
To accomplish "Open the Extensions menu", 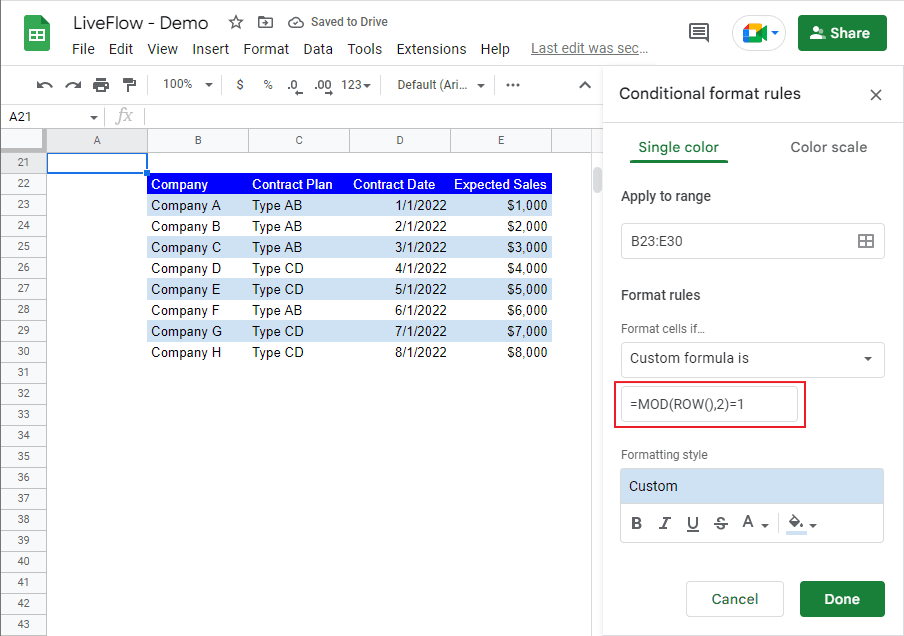I will pos(431,49).
